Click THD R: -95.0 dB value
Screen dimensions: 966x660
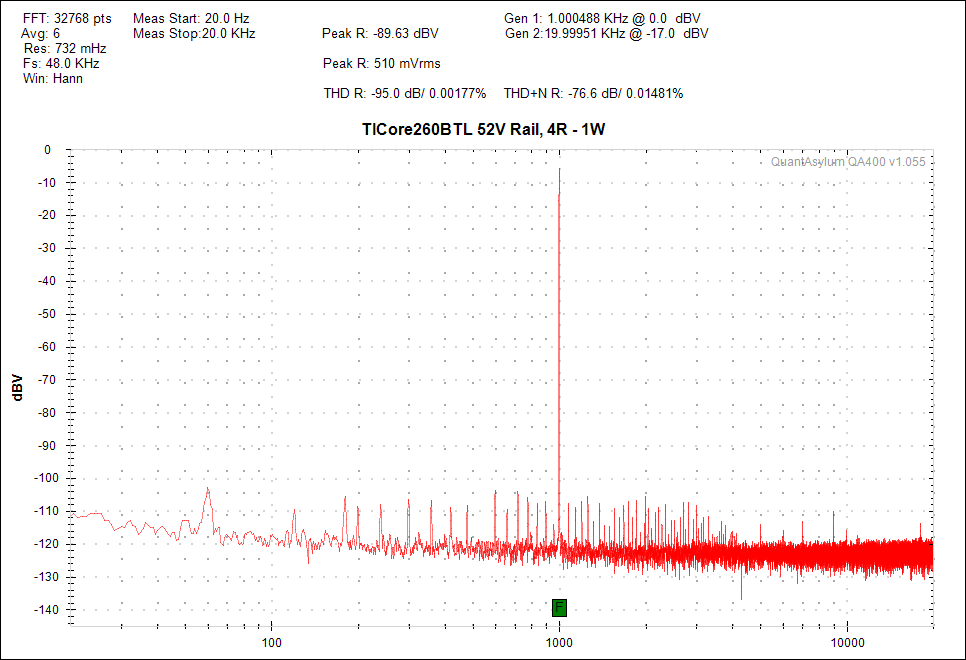point(405,93)
